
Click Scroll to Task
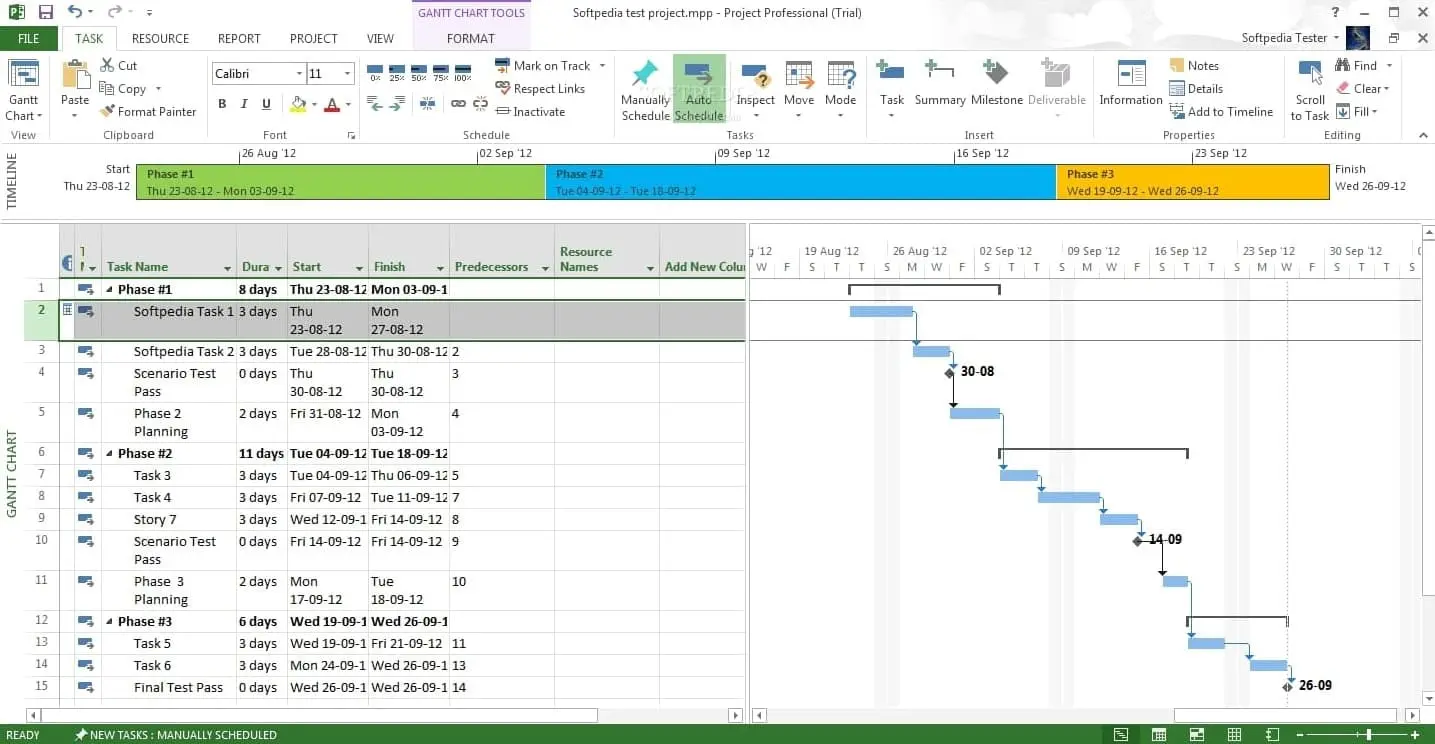click(1310, 90)
